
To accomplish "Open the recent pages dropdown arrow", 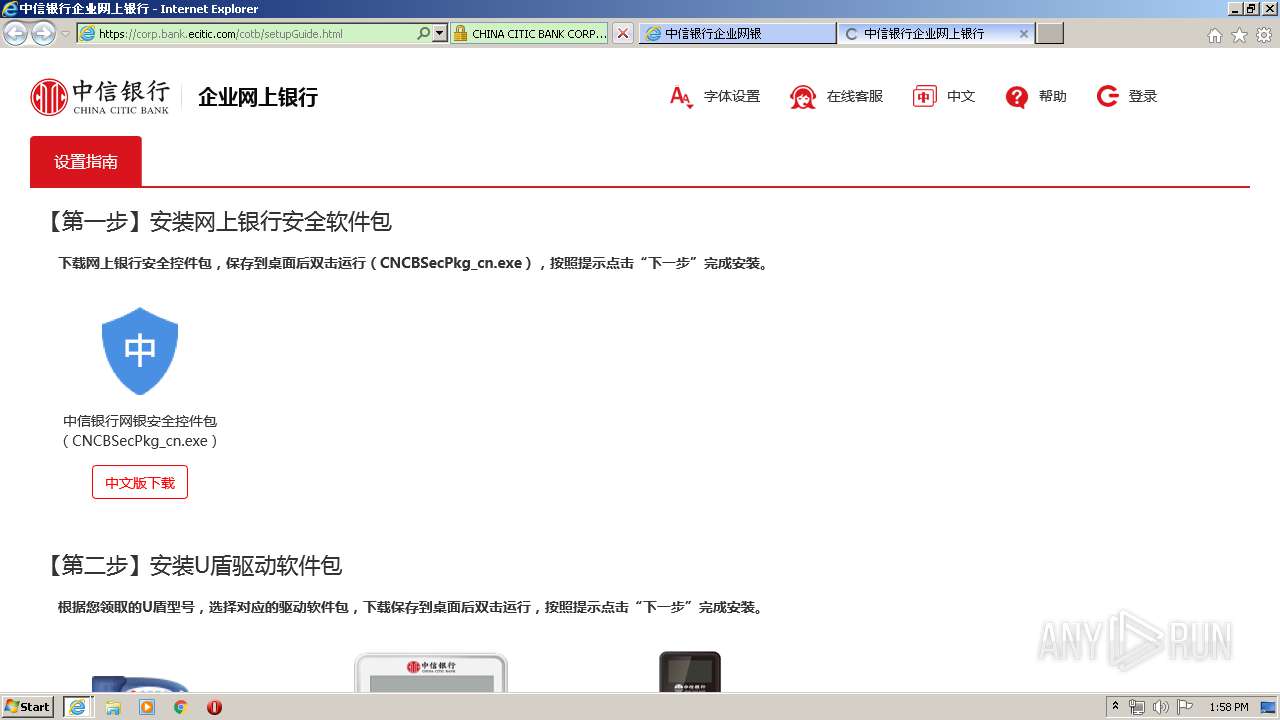I will [65, 34].
